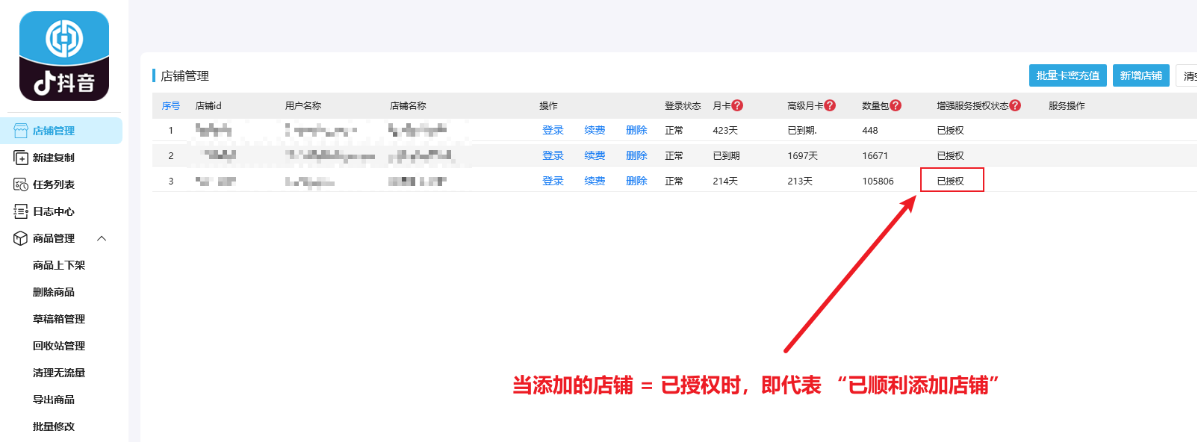Click 删除 link for shop row 1
This screenshot has width=1197, height=442.
click(x=637, y=131)
